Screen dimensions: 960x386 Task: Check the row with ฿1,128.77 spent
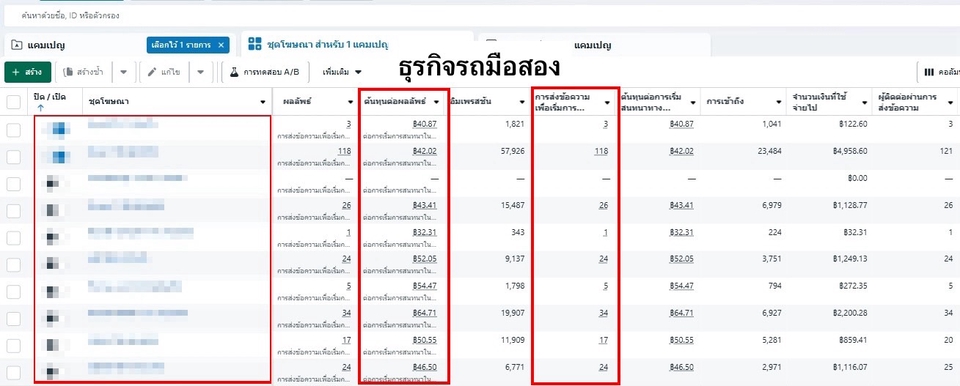pos(13,211)
